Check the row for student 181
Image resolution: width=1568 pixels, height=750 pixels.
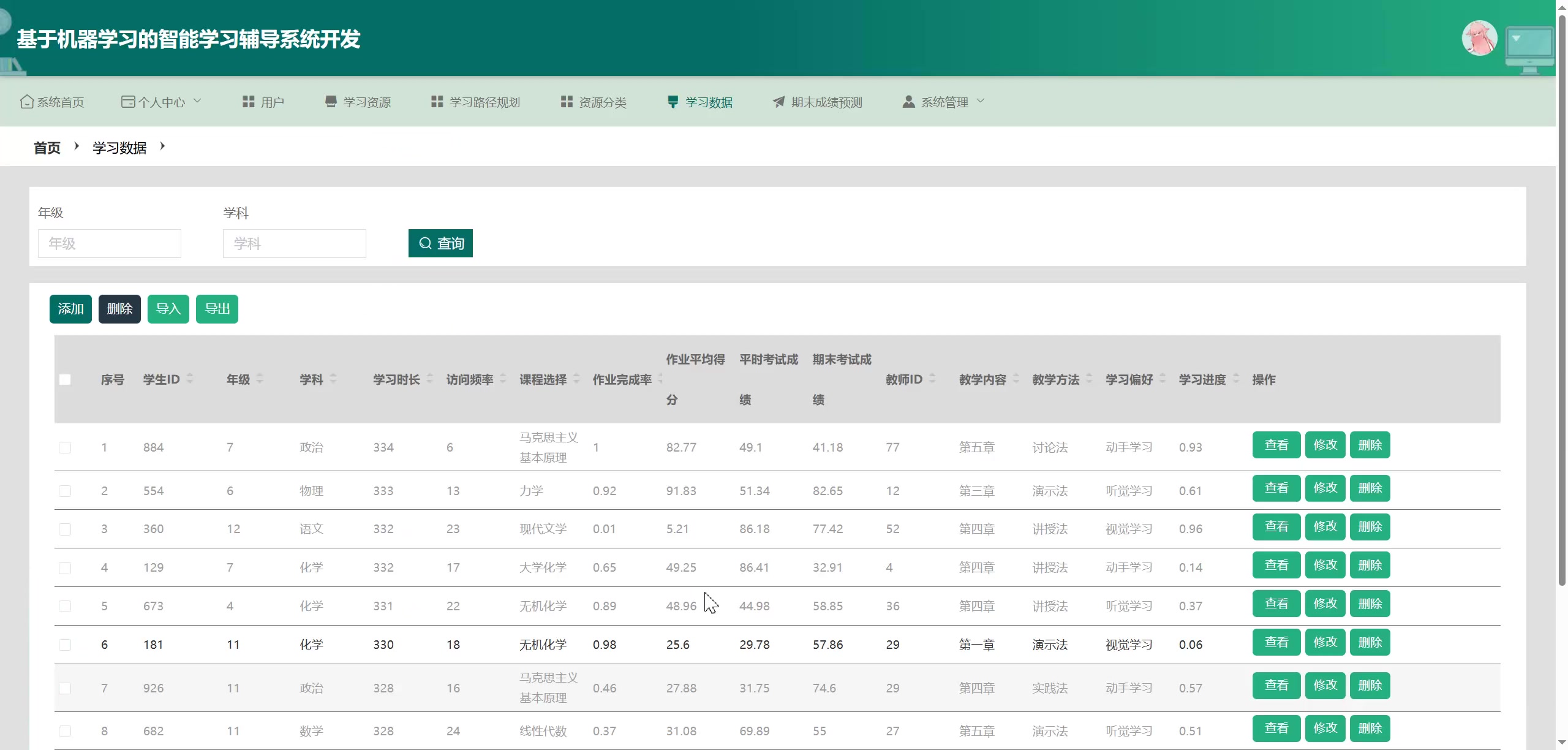[x=65, y=645]
